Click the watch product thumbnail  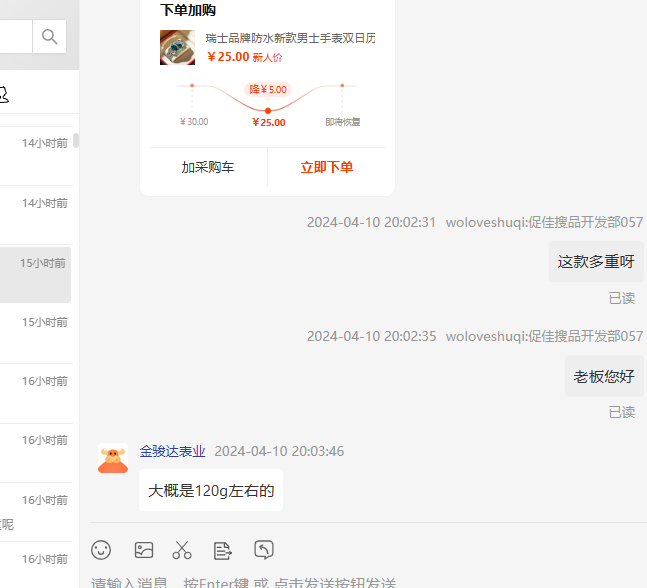click(177, 47)
